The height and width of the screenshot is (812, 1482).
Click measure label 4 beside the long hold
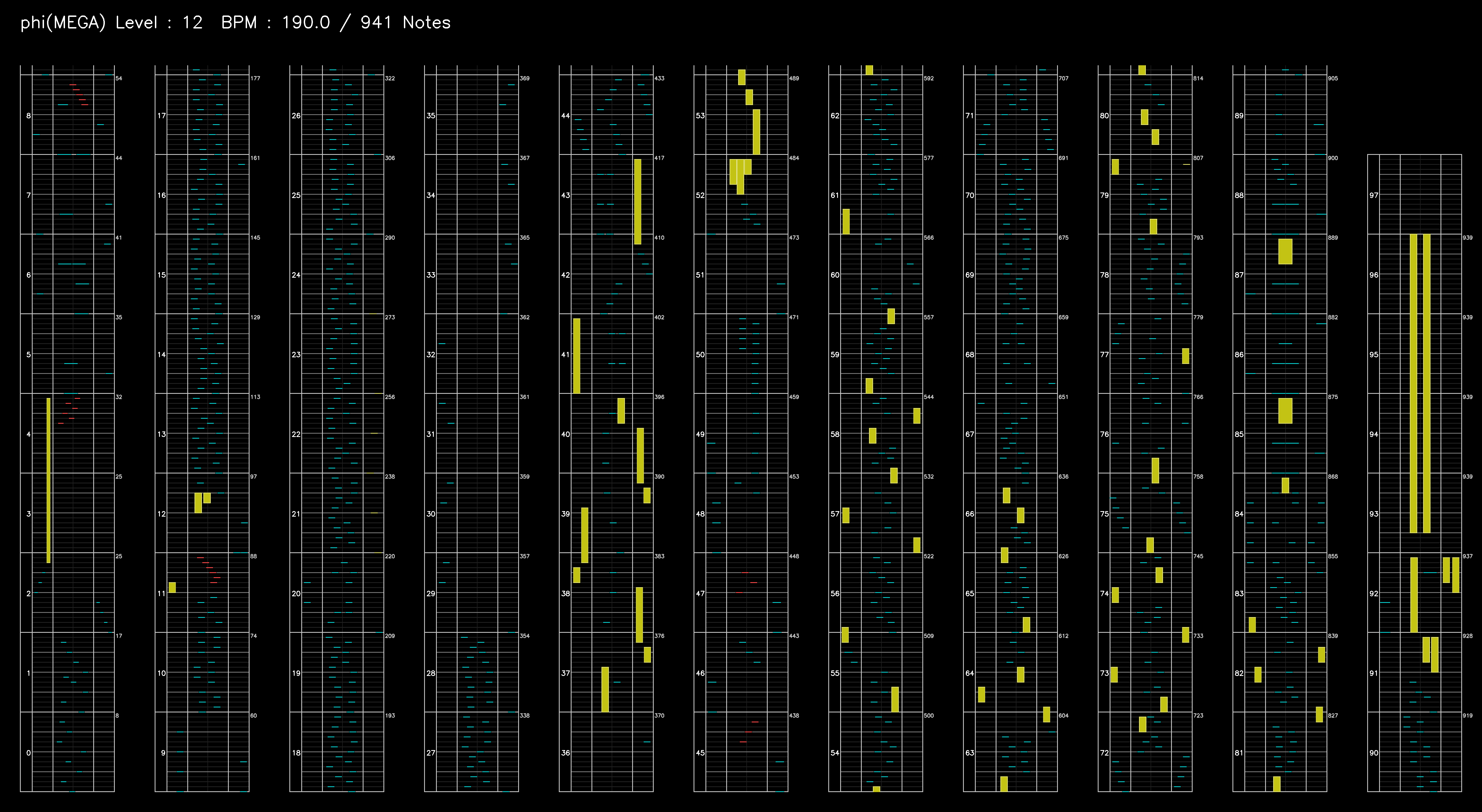(28, 434)
